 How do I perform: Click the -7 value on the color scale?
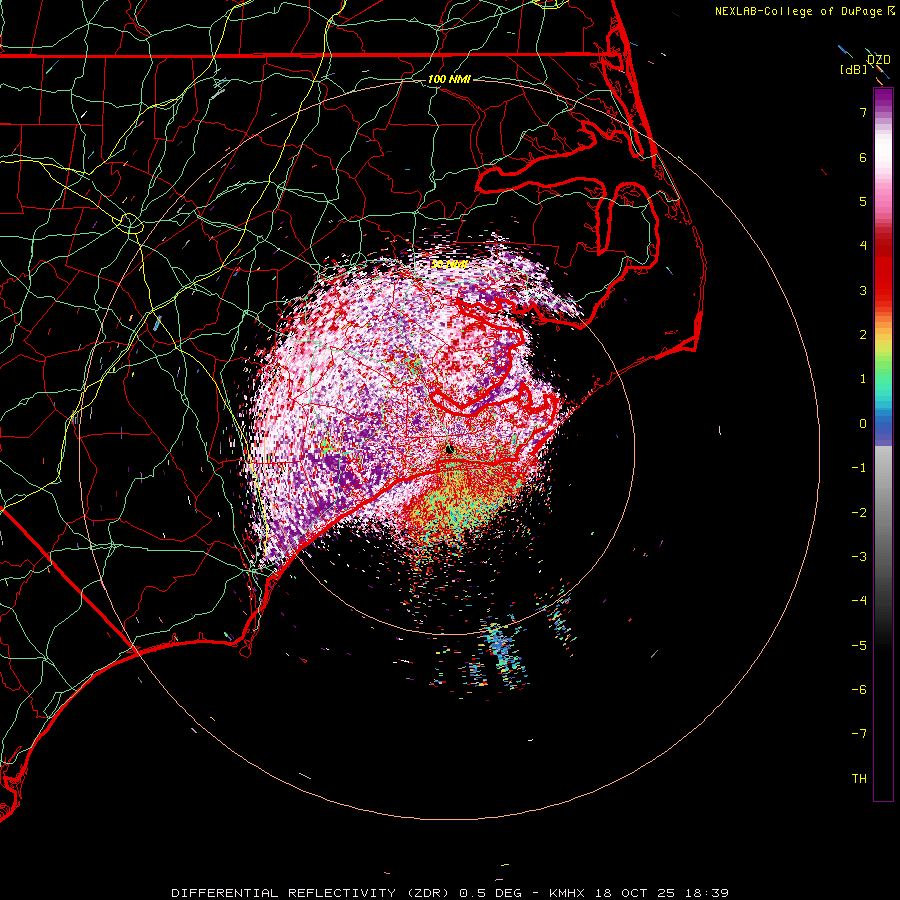[859, 734]
